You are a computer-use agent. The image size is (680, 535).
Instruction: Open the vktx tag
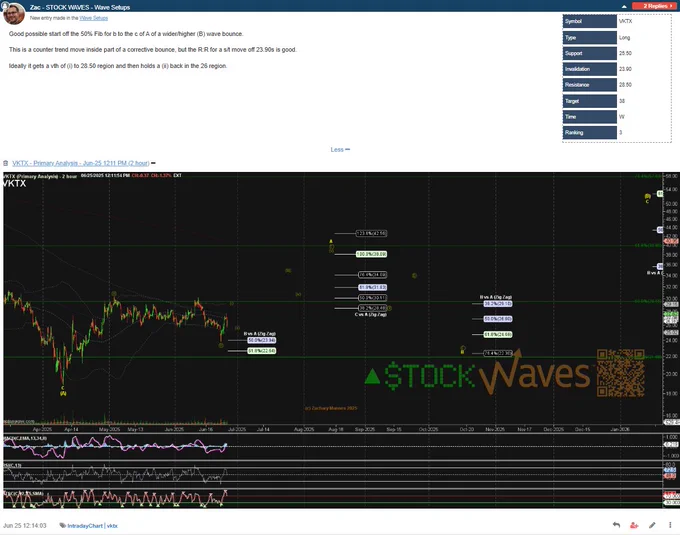pyautogui.click(x=112, y=526)
